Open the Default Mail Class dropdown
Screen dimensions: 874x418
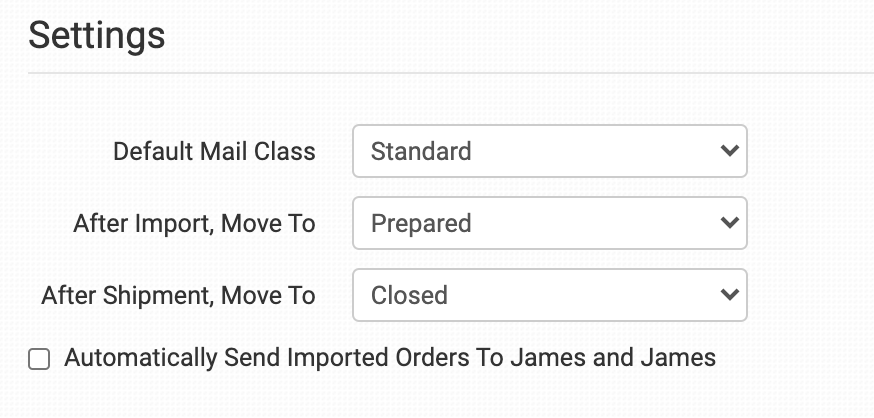(x=549, y=152)
